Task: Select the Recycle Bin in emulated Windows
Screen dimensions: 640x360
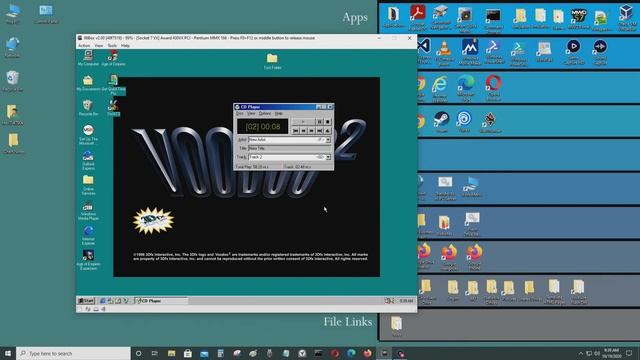Action: 88,108
